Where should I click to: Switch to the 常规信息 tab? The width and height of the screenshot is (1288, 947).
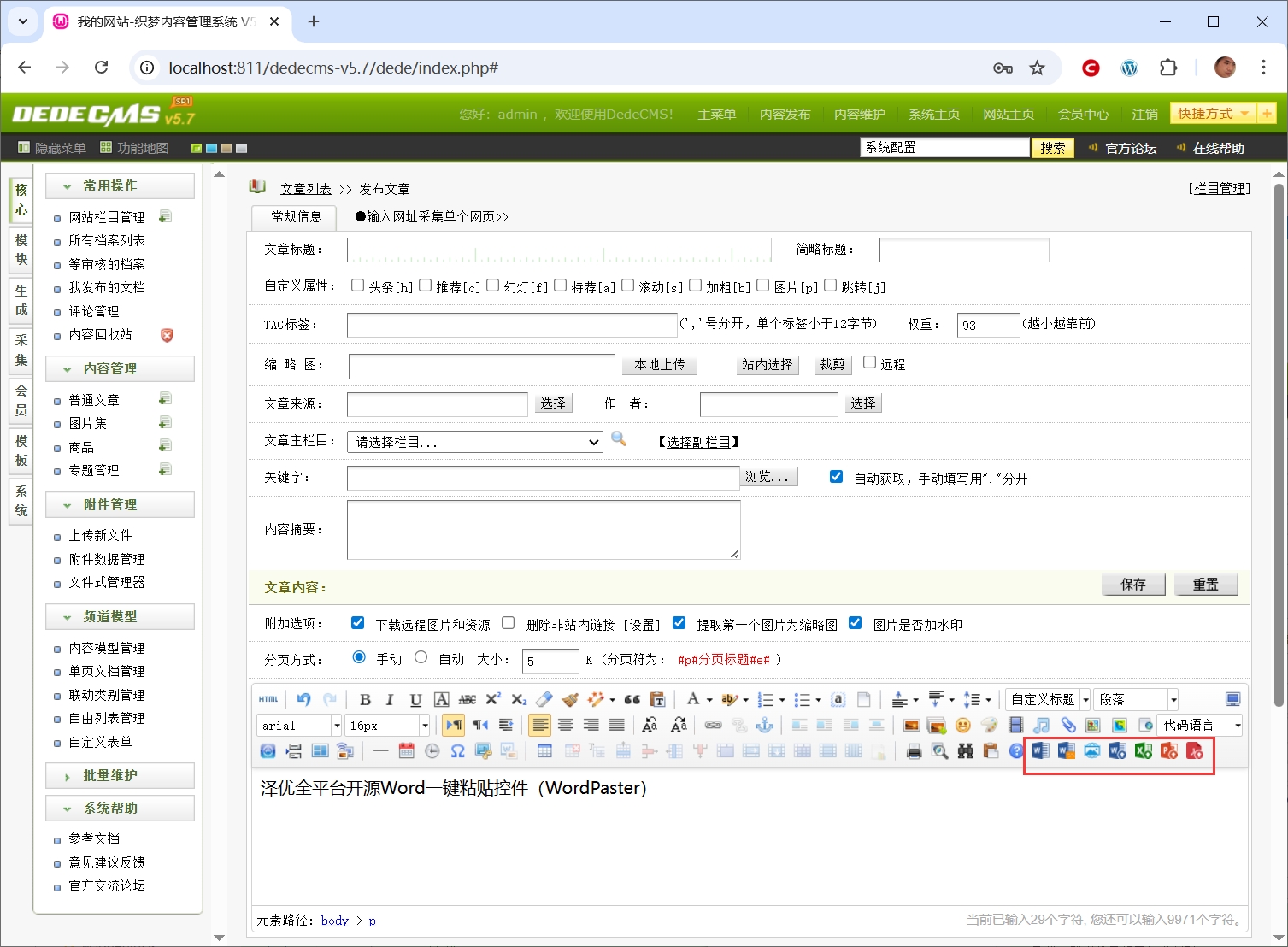point(296,217)
